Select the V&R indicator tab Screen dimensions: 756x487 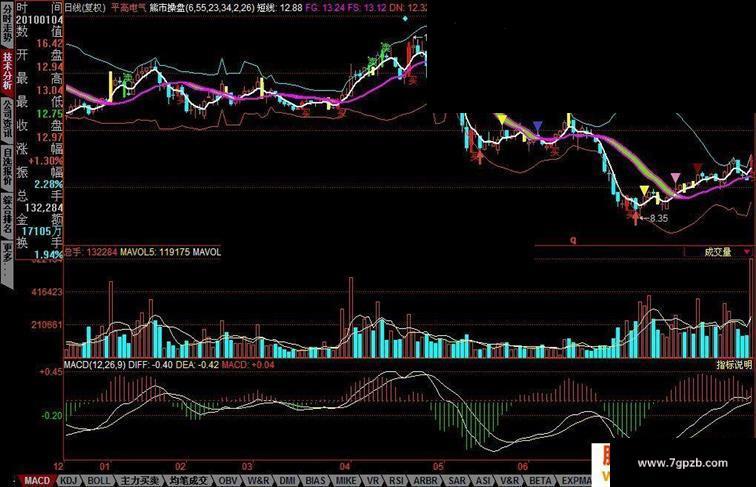510,481
